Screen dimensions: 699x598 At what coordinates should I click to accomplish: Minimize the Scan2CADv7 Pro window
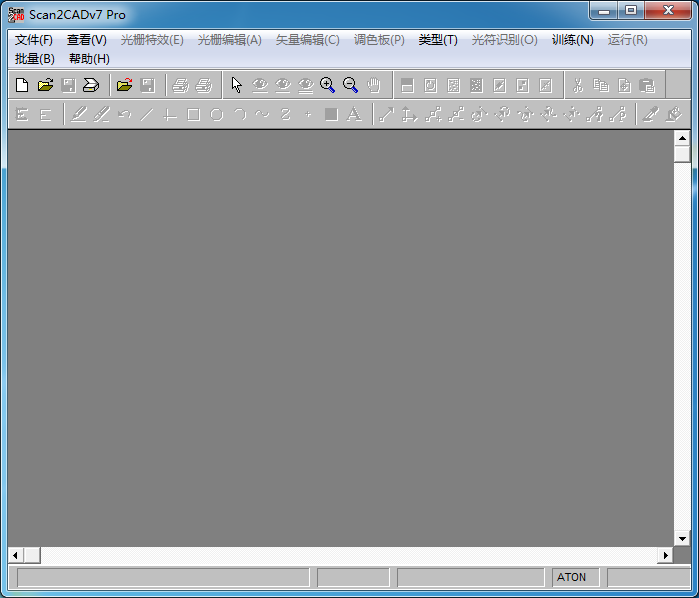[604, 10]
